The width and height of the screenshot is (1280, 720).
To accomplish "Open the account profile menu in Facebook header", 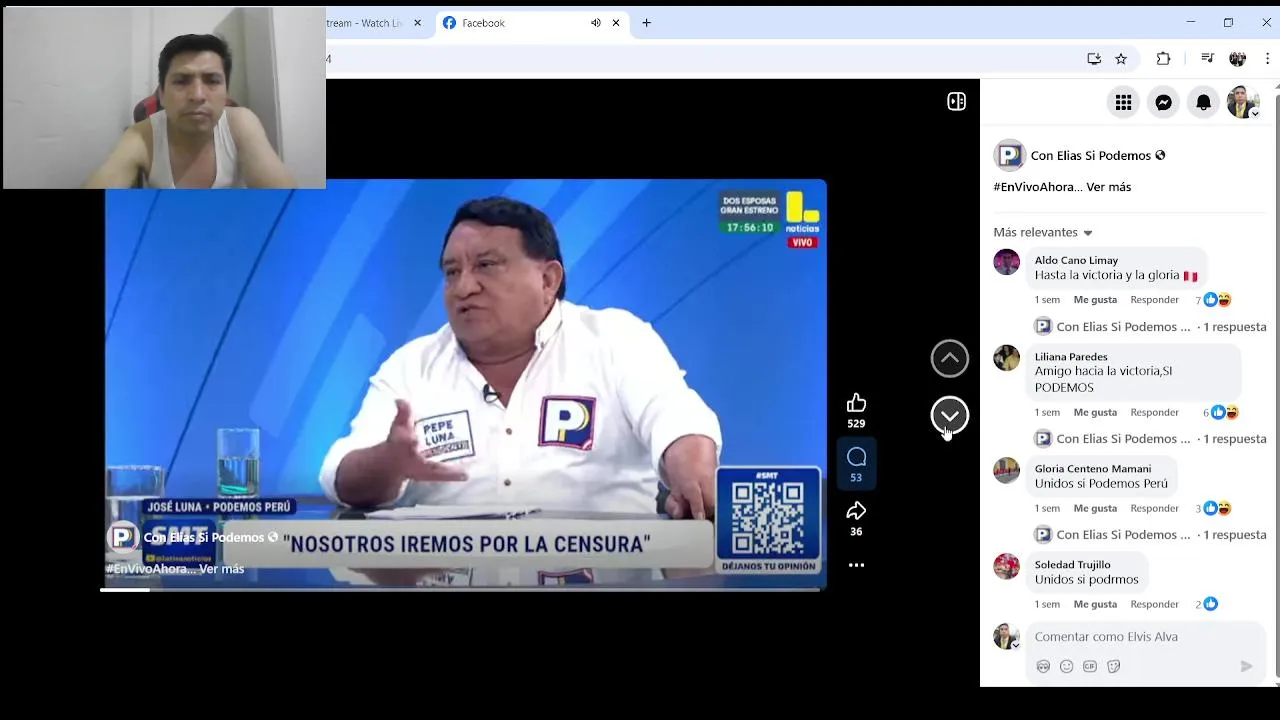I will click(1243, 102).
